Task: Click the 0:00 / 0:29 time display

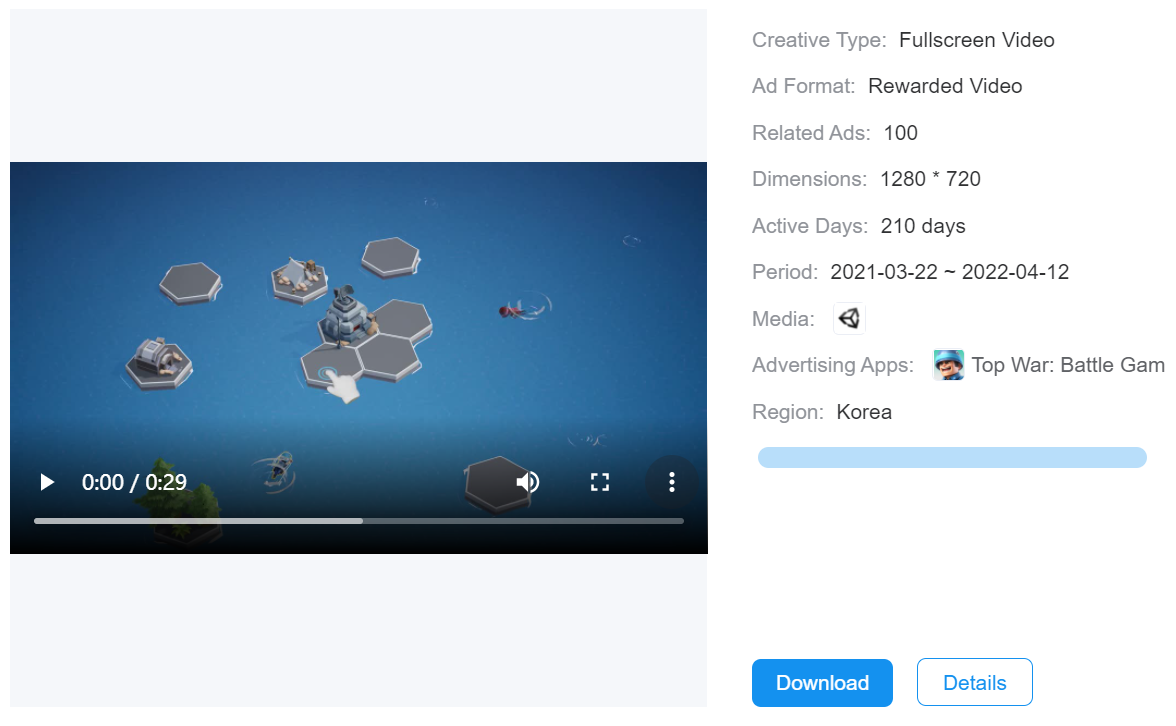Action: (x=134, y=483)
